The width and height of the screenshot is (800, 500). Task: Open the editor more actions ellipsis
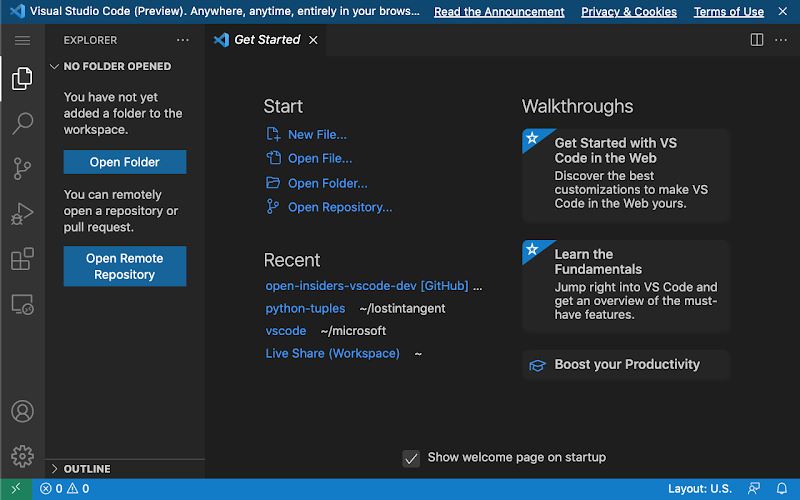pos(781,40)
